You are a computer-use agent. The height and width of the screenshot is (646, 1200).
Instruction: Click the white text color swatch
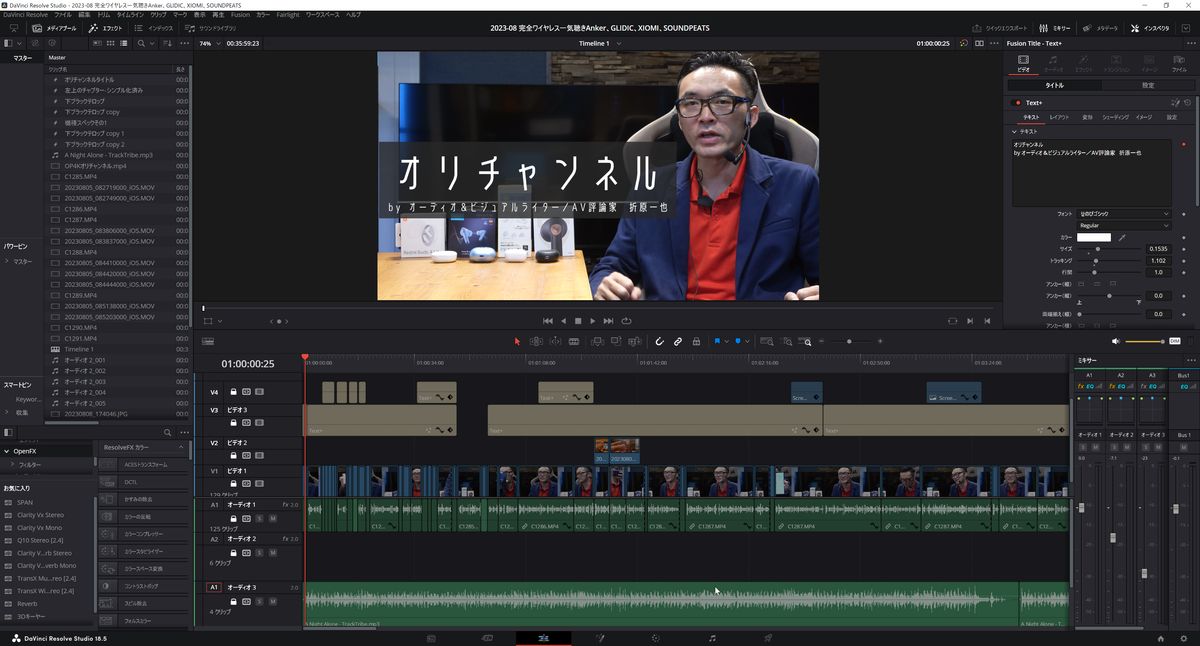[1094, 237]
